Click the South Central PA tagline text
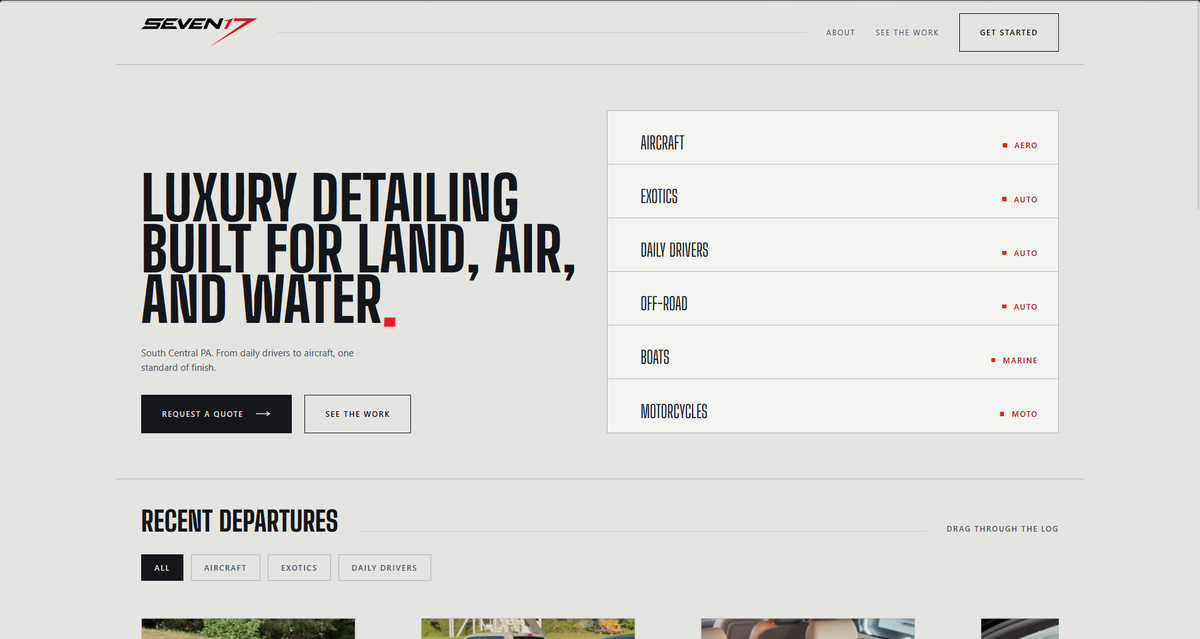 click(247, 360)
